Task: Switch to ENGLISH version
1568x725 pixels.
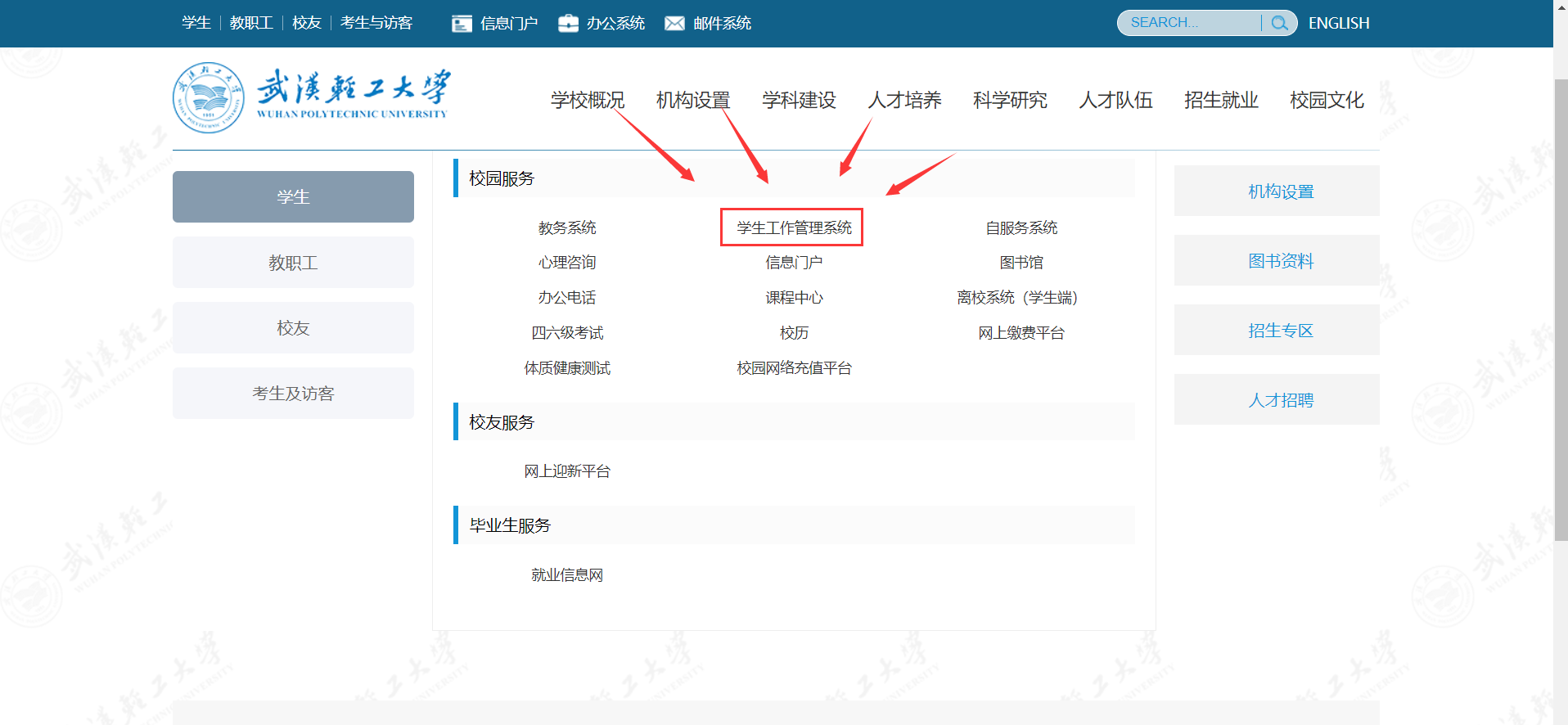Action: [x=1339, y=23]
